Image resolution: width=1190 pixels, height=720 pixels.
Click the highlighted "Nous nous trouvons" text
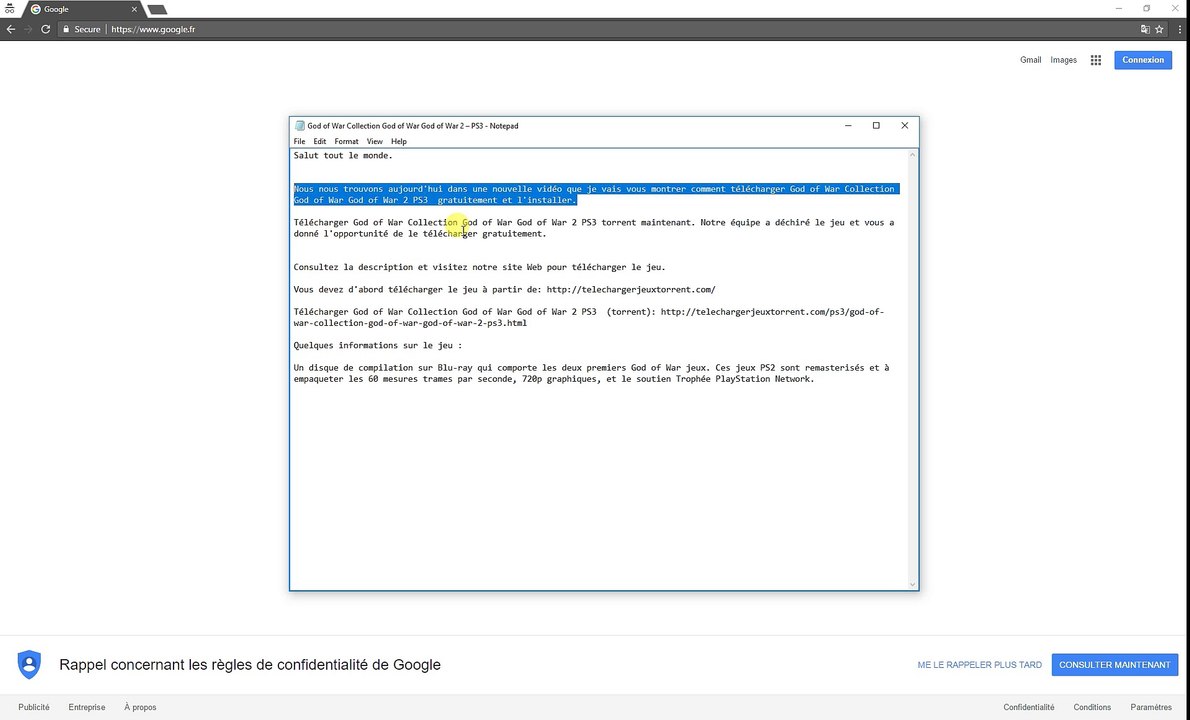point(596,194)
